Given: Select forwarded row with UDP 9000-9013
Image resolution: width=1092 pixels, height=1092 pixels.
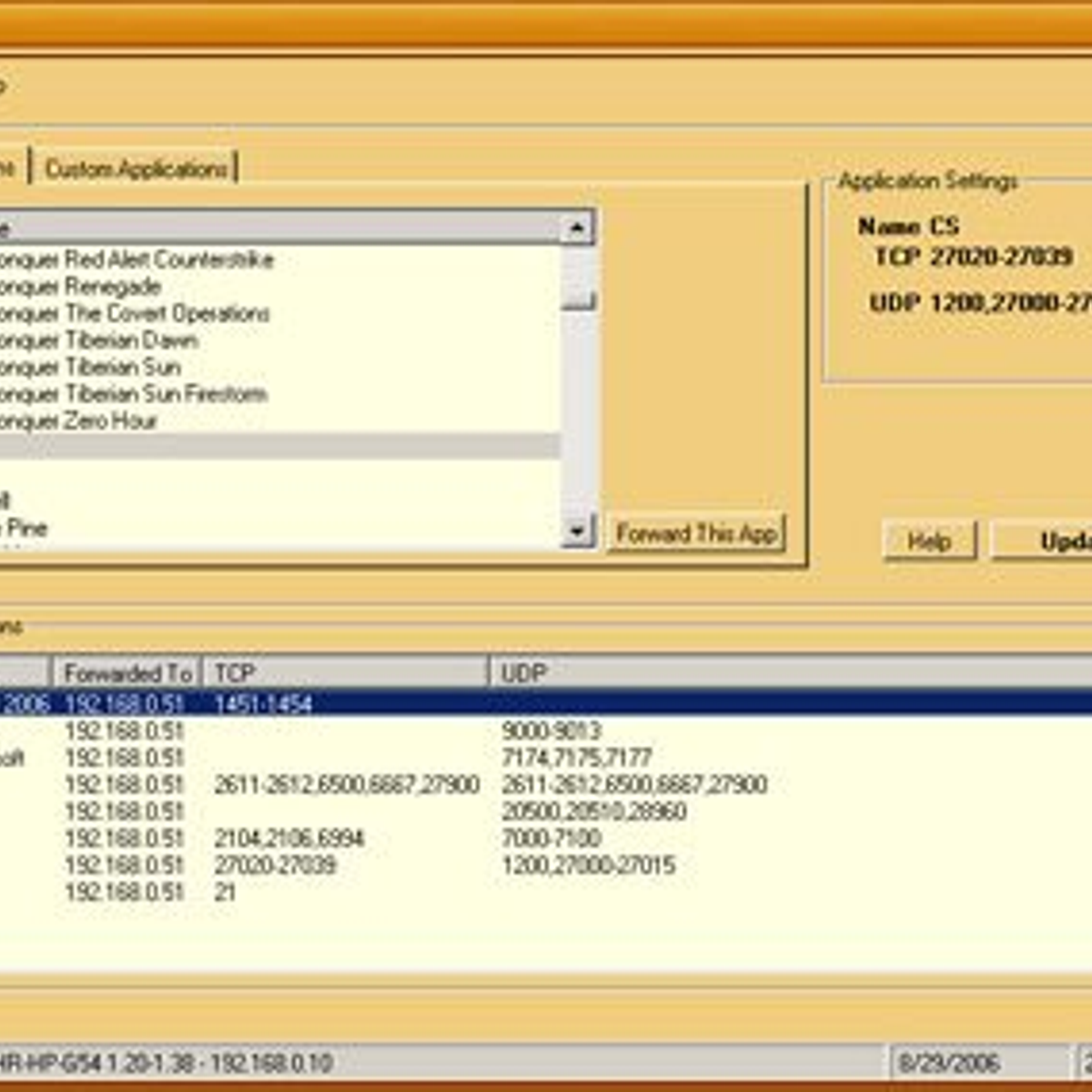Looking at the screenshot, I should pos(551,731).
